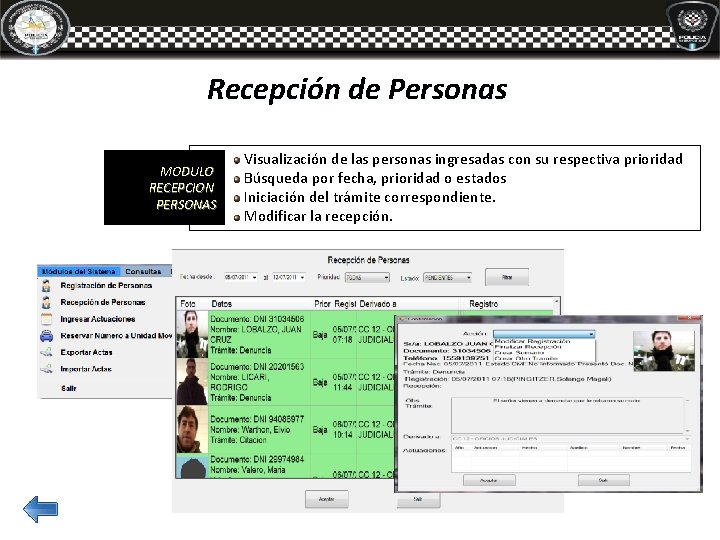Choose Salir in the modules menu
Screen dimensions: 720x540
pos(68,388)
